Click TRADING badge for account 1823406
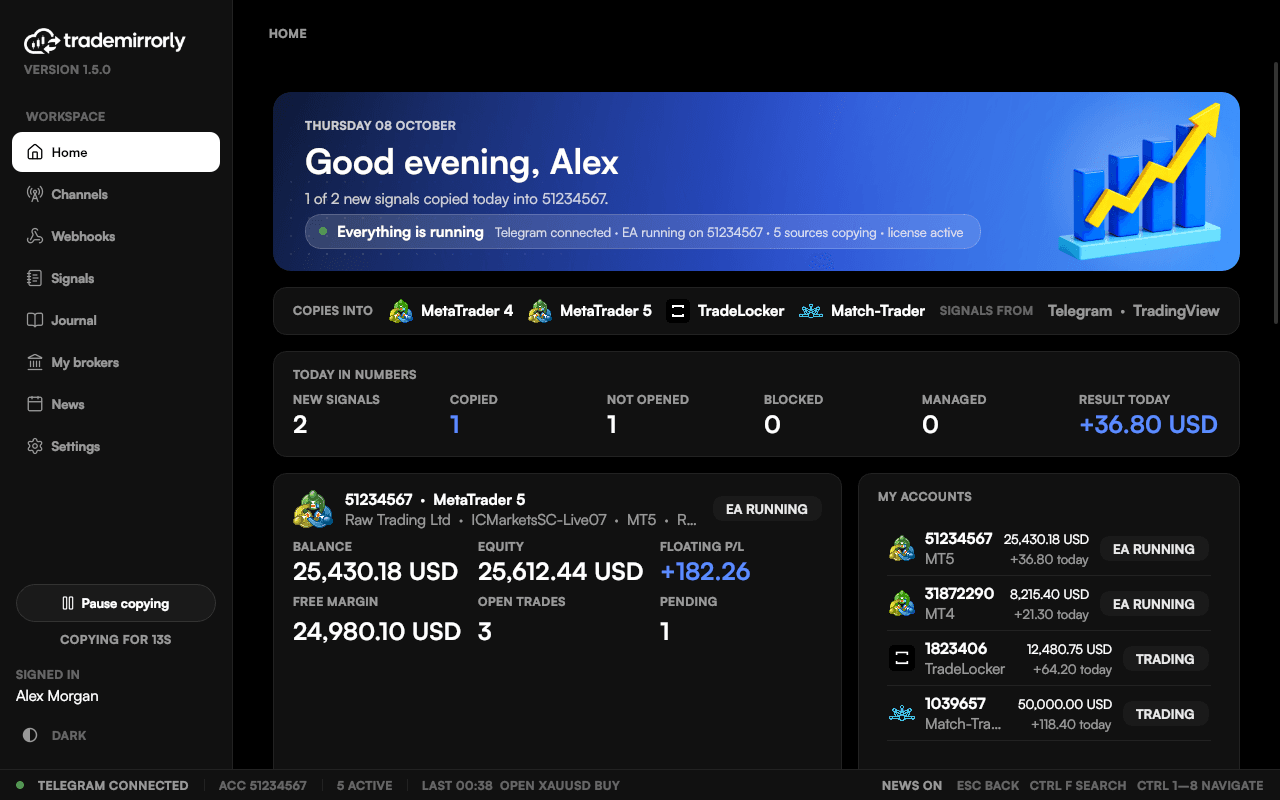Screen dimensions: 1280x800 click(1165, 659)
